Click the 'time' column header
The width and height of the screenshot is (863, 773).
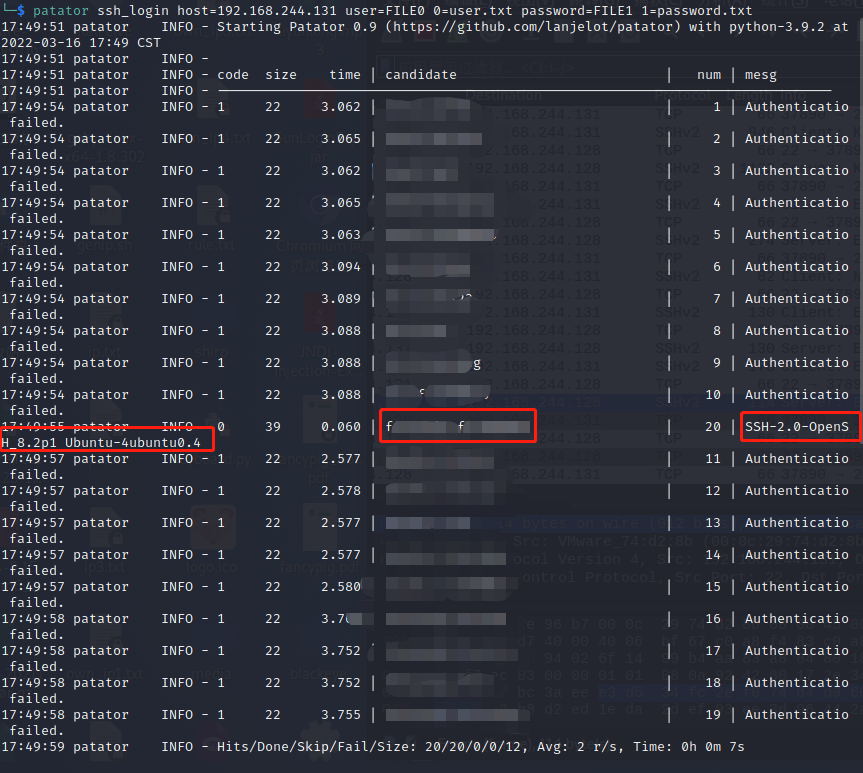pyautogui.click(x=345, y=75)
